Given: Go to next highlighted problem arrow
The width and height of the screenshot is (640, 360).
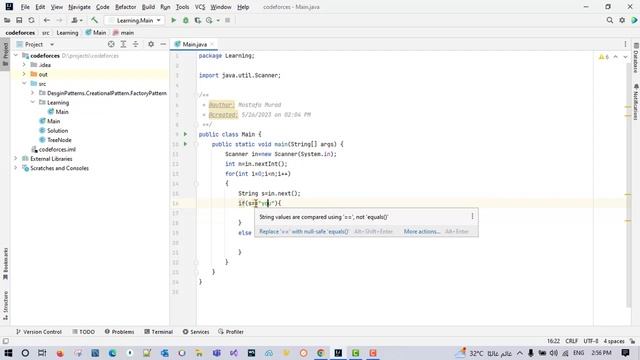Looking at the screenshot, I should (x=625, y=57).
